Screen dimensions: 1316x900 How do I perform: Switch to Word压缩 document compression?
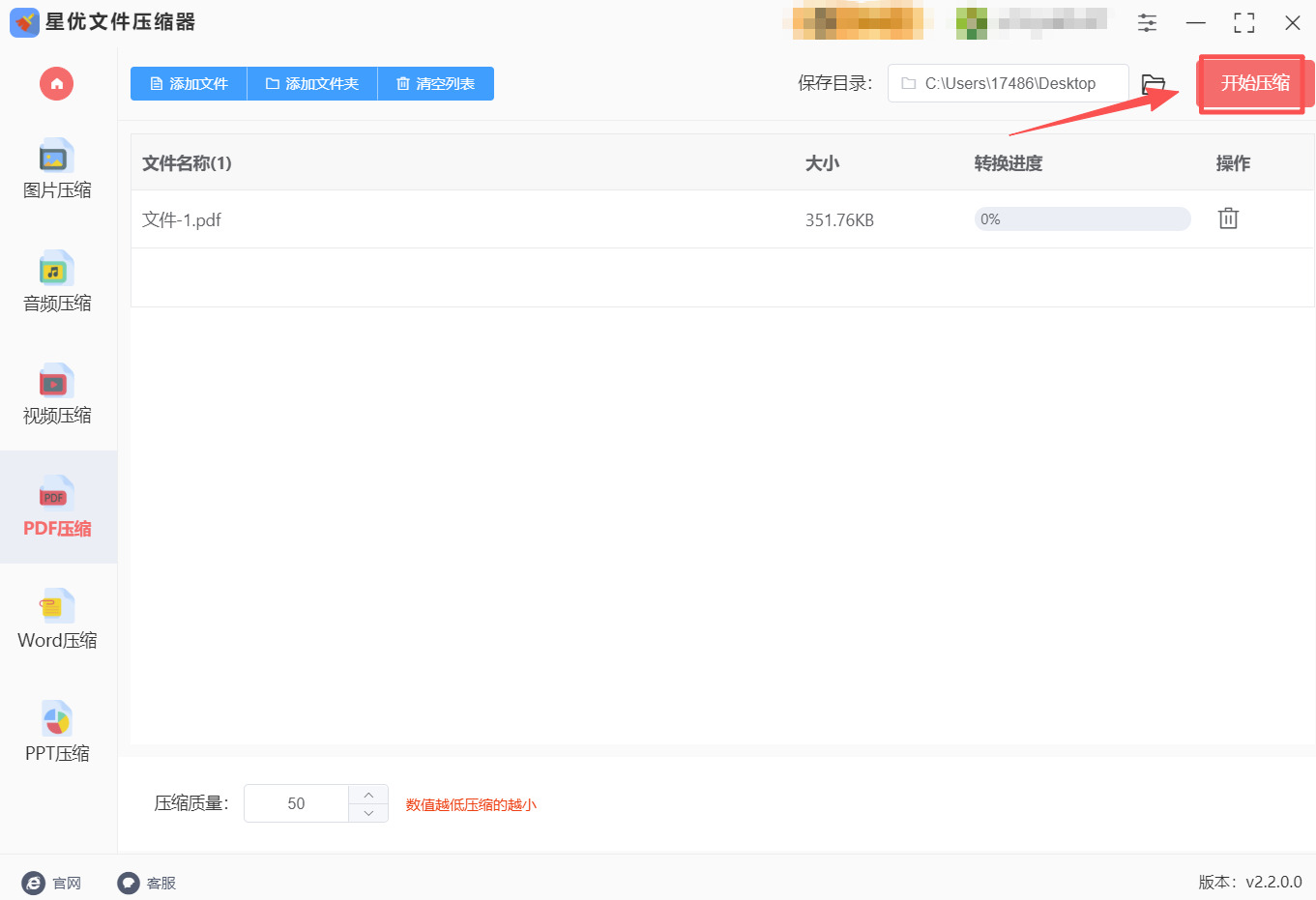[56, 619]
